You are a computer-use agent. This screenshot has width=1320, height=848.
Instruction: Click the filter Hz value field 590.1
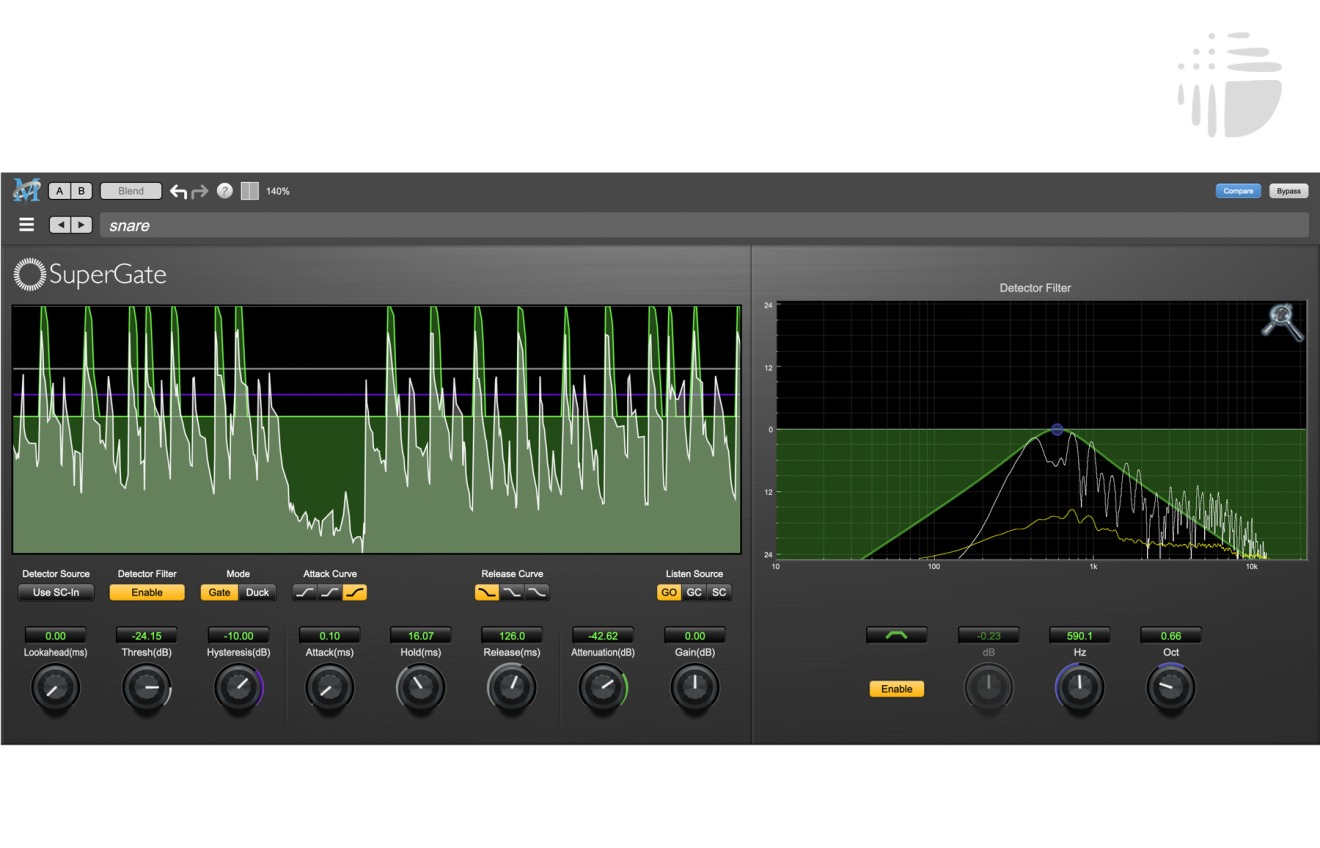pos(1080,635)
